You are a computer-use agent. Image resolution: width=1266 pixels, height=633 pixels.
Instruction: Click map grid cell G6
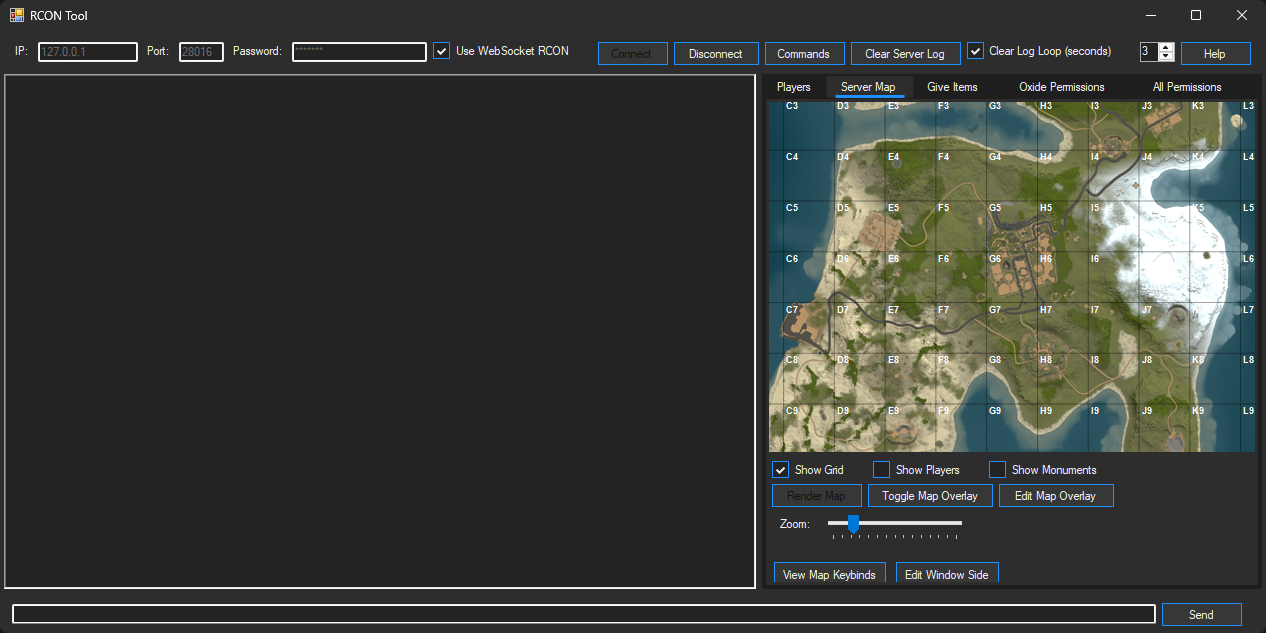click(x=1011, y=278)
